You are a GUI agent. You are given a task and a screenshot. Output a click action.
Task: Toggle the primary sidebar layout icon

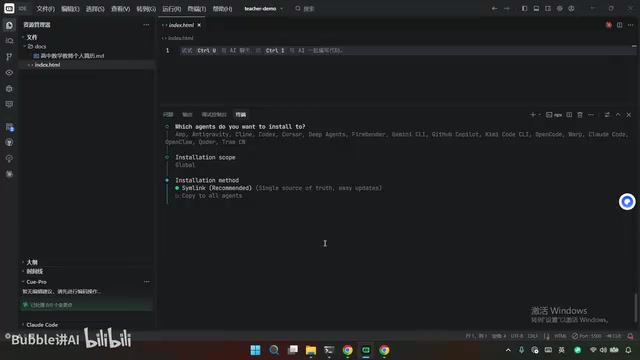coord(524,9)
